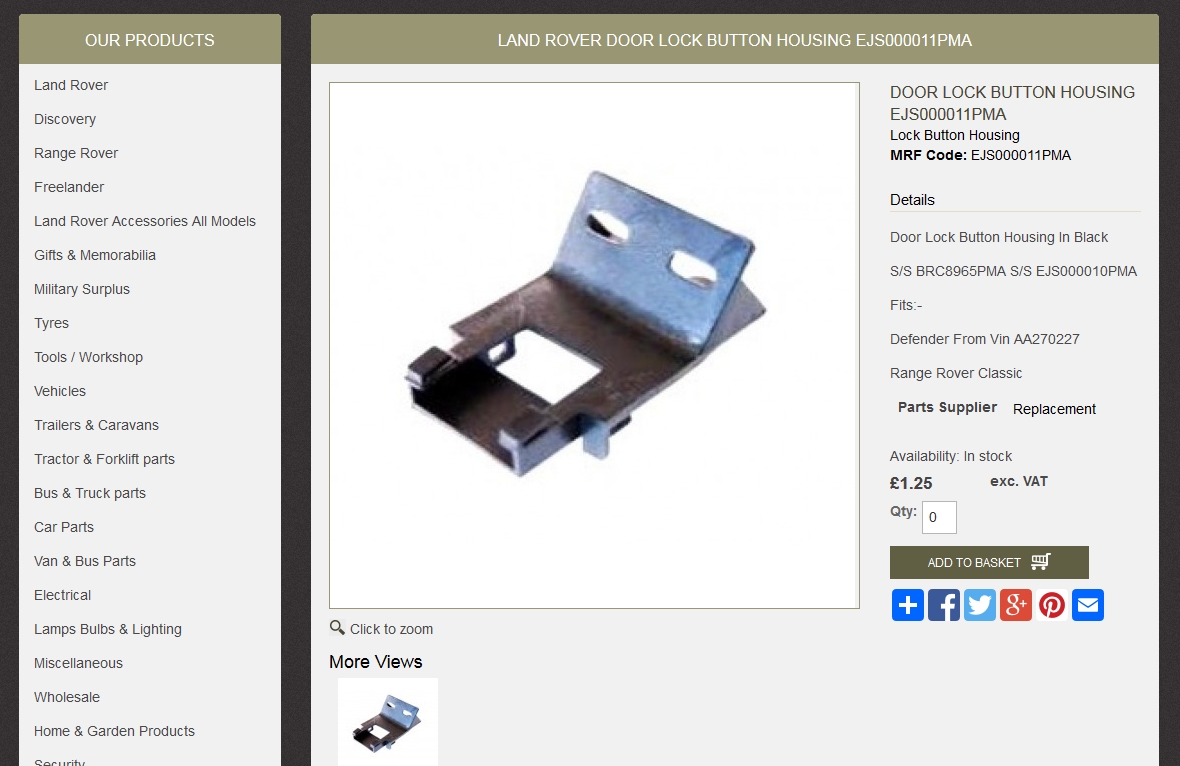Click the magnifier icon next to Click to zoom
This screenshot has width=1180, height=766.
(x=337, y=628)
